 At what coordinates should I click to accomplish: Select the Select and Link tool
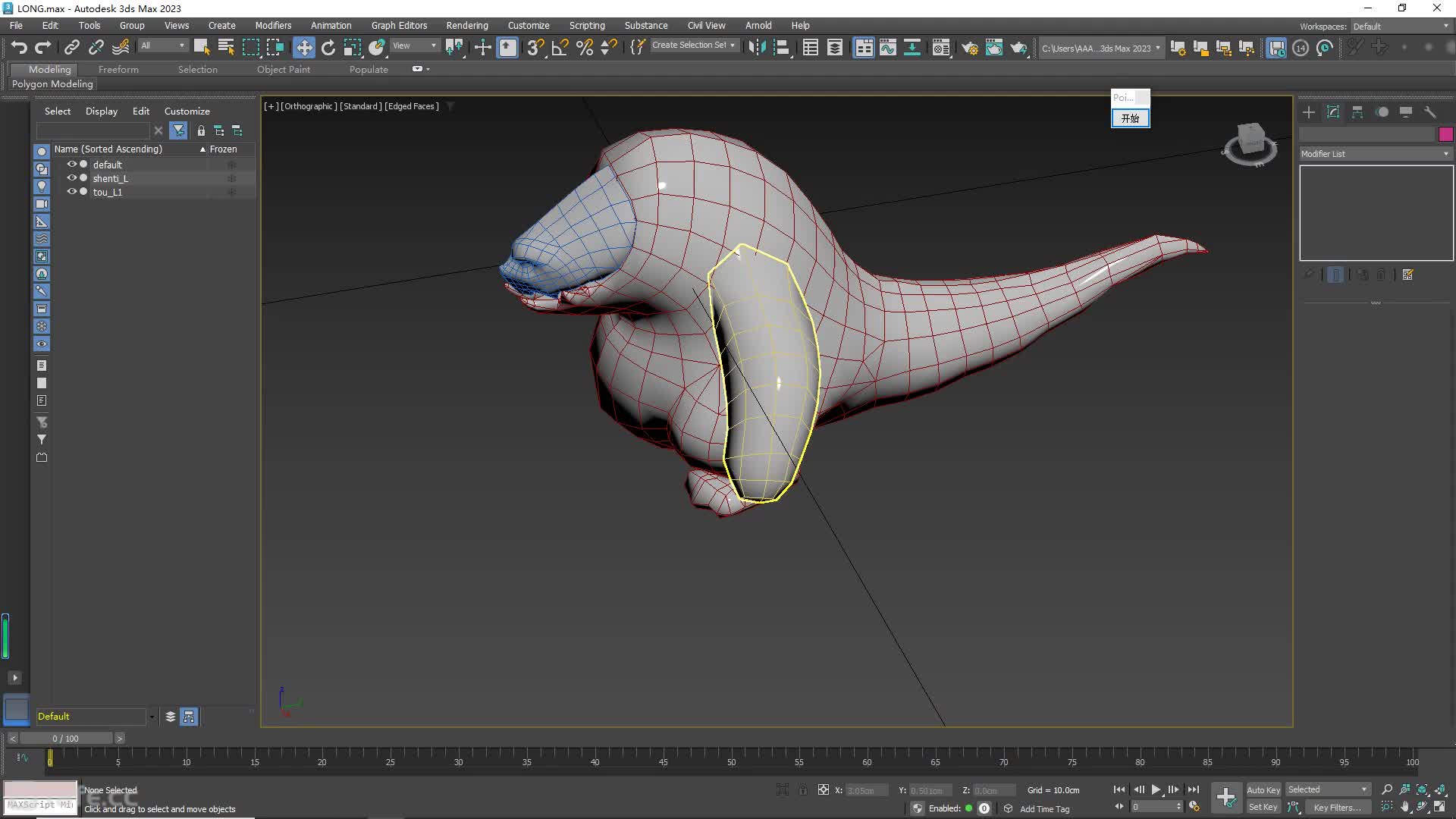71,48
